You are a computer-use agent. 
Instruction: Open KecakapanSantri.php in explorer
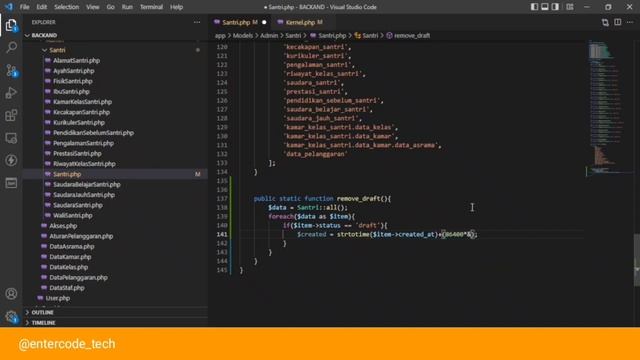click(x=81, y=112)
